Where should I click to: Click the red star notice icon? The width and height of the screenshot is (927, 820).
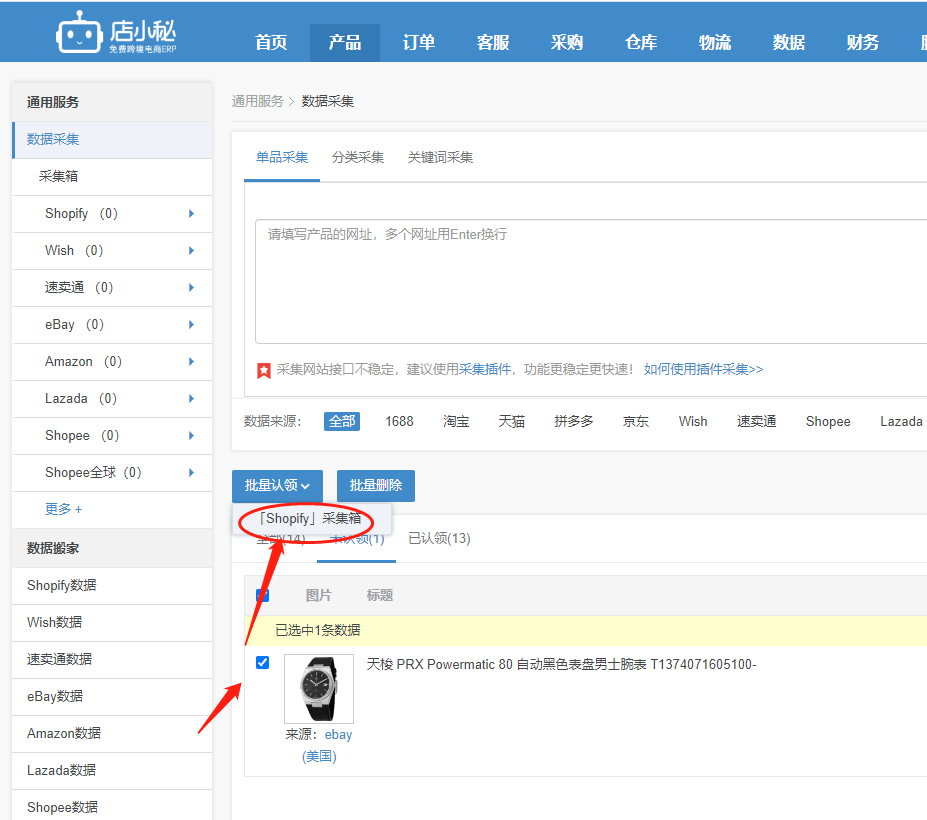pos(264,371)
